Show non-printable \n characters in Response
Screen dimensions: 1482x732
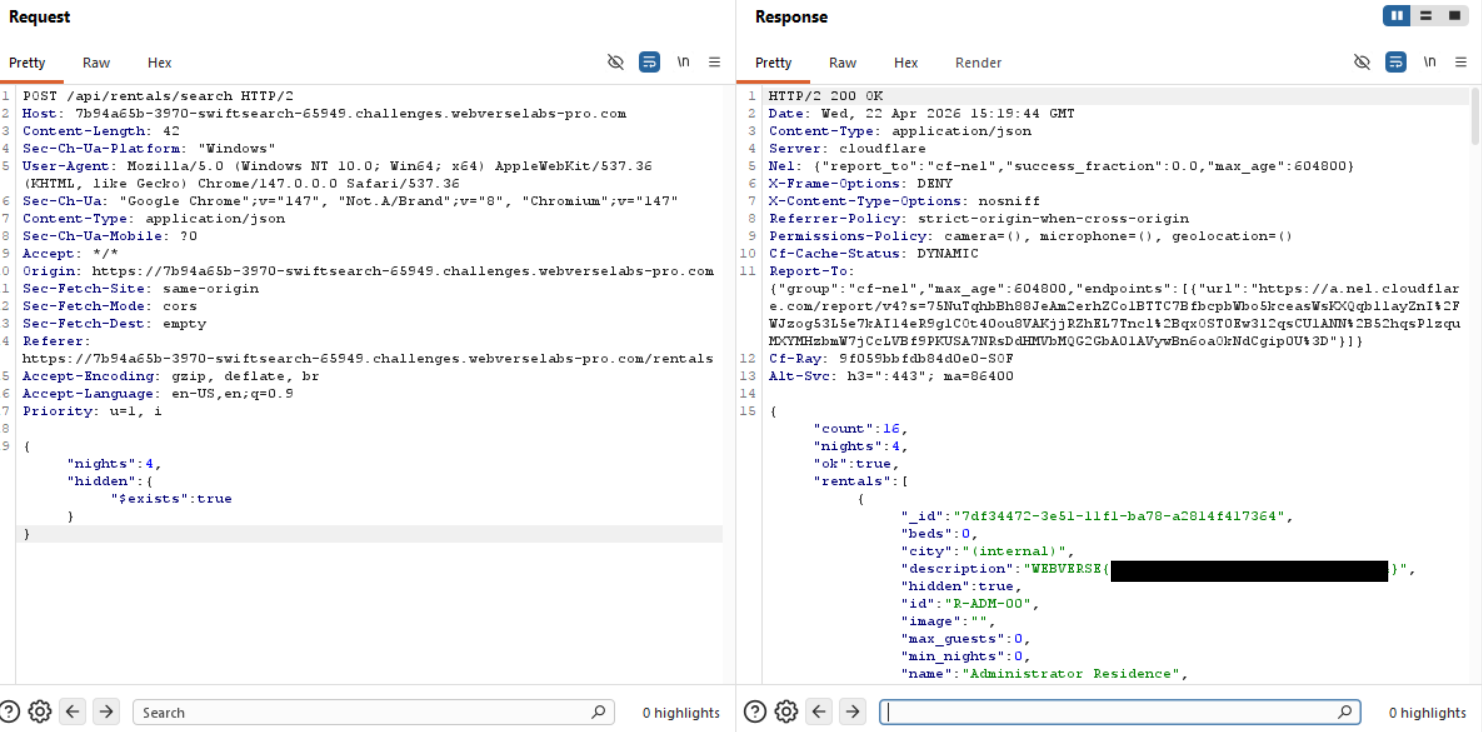[1430, 62]
